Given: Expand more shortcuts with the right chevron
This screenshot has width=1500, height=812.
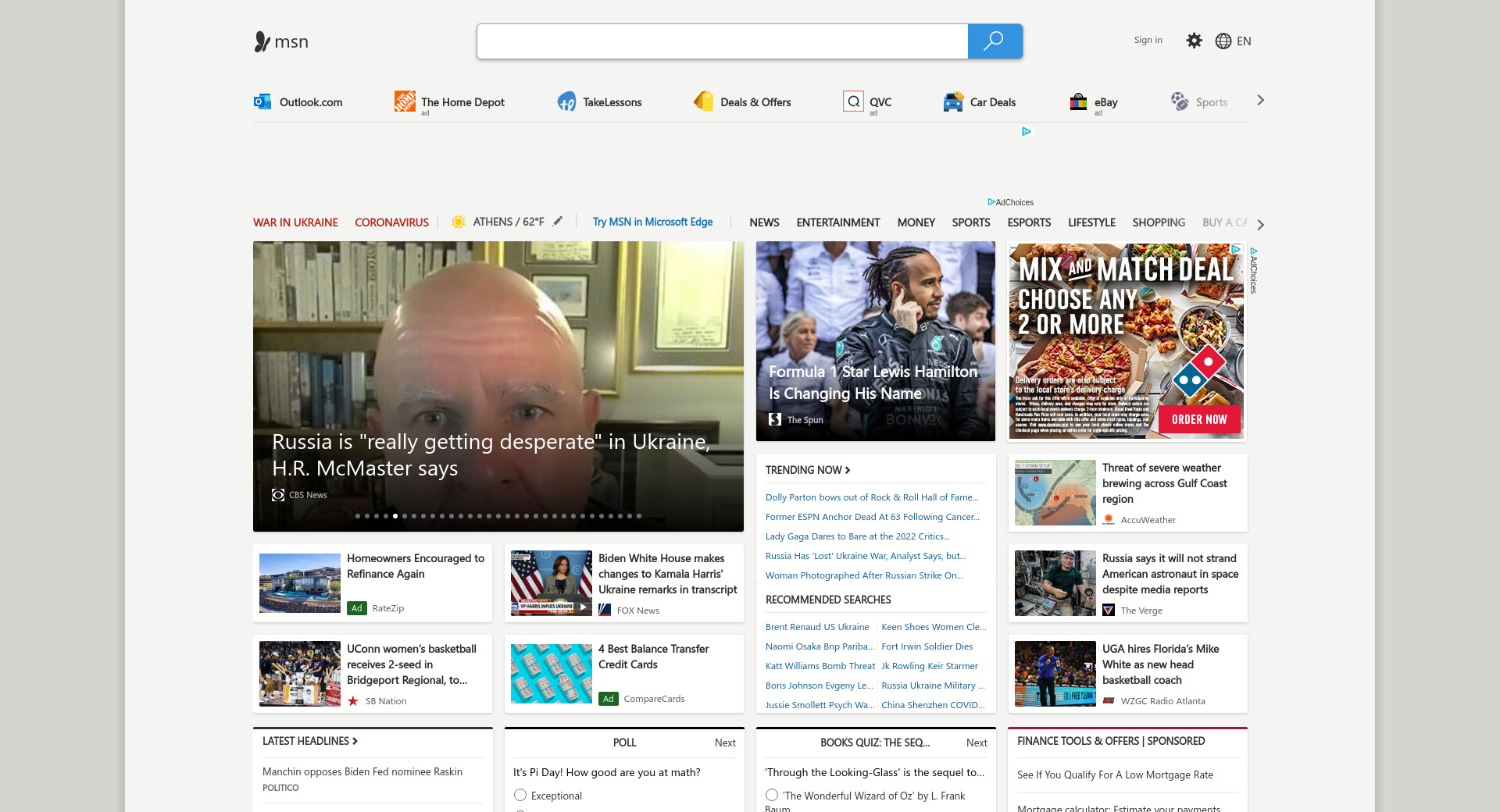Looking at the screenshot, I should [1260, 101].
